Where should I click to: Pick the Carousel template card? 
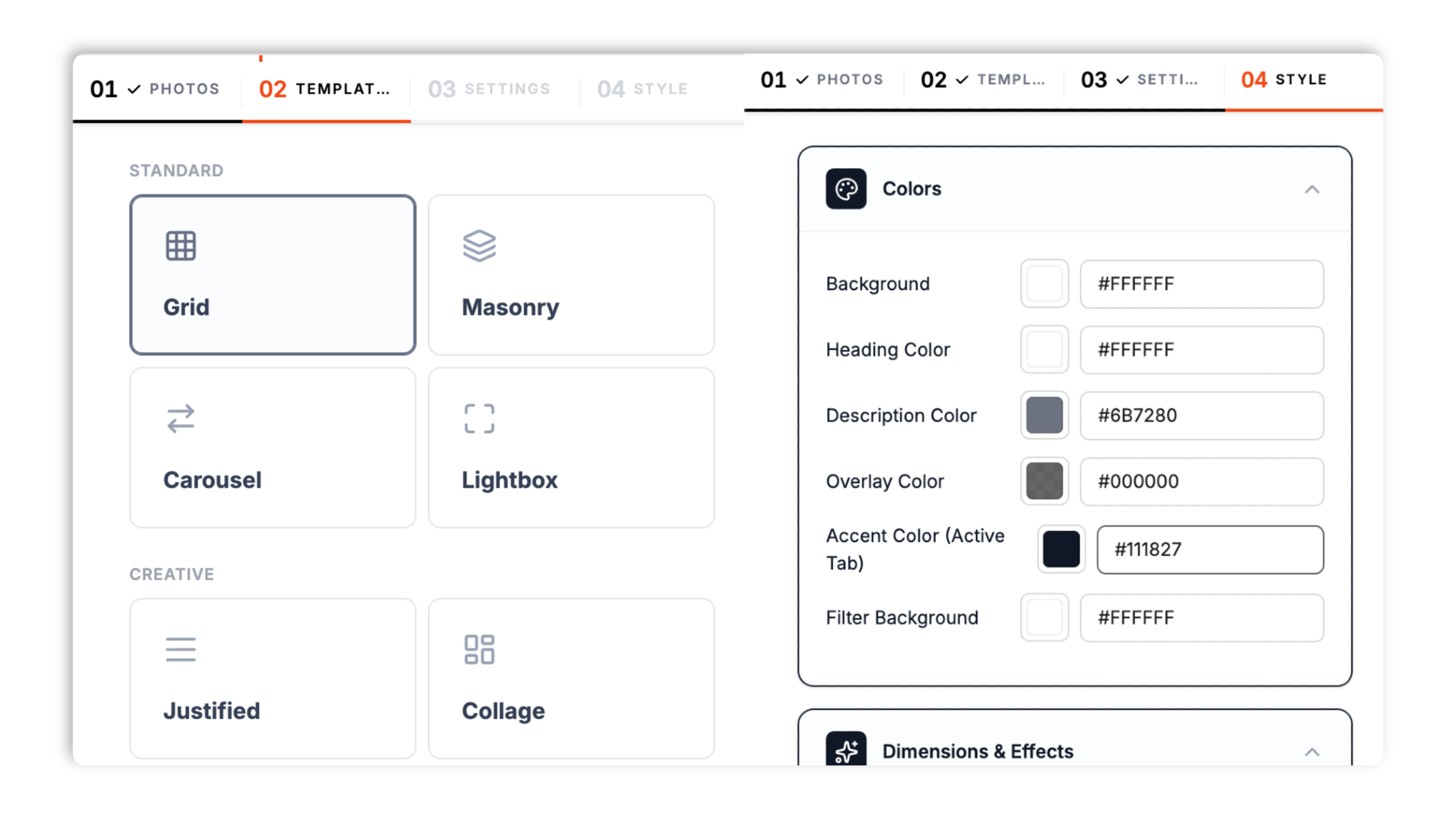(272, 448)
